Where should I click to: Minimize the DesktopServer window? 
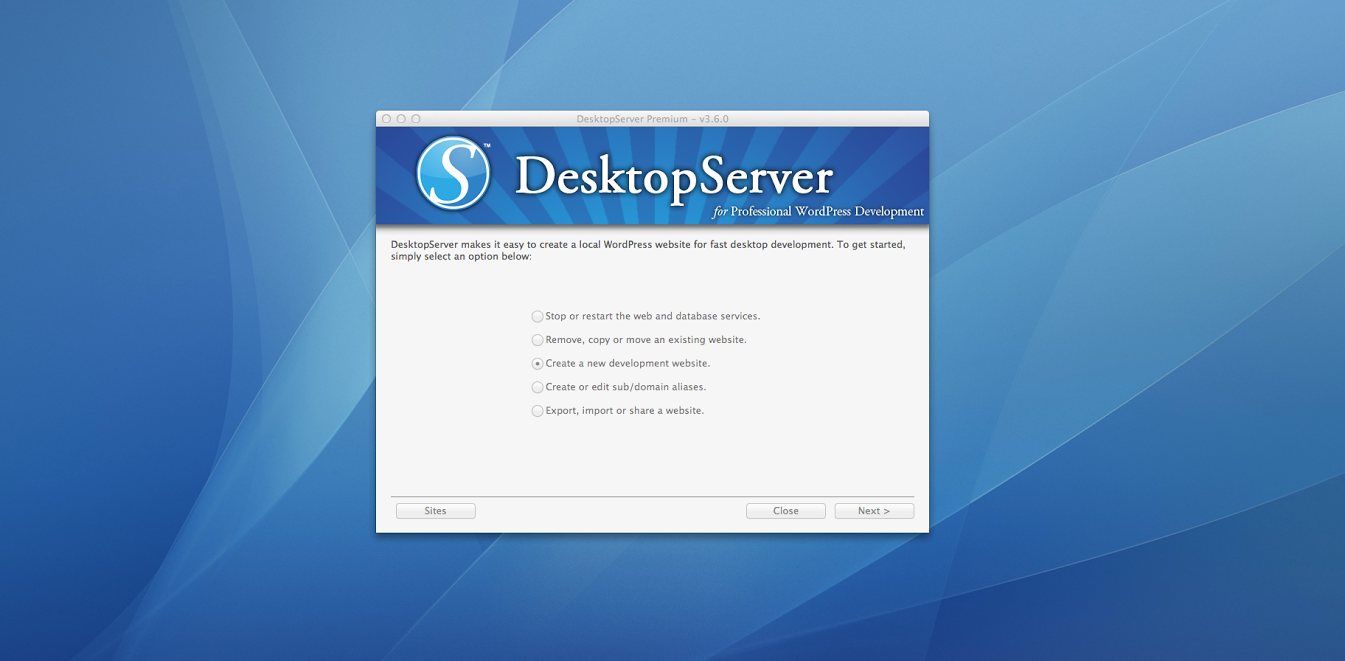(401, 119)
